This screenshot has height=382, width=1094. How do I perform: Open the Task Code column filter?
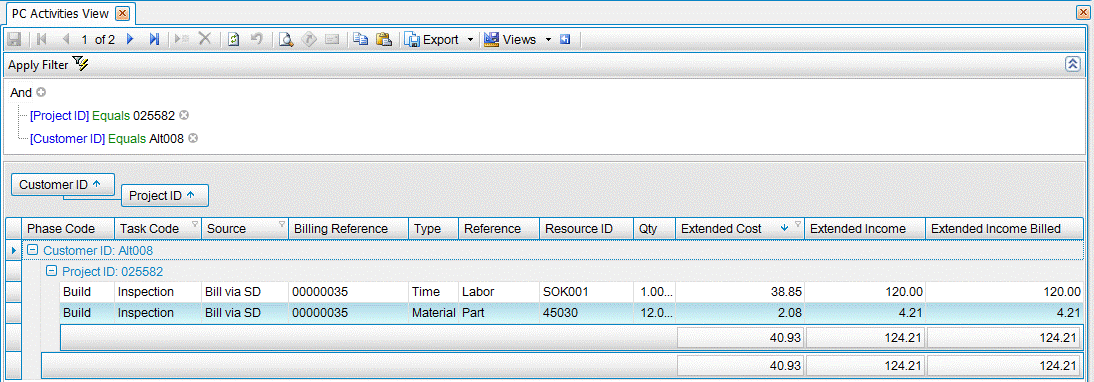(x=195, y=224)
